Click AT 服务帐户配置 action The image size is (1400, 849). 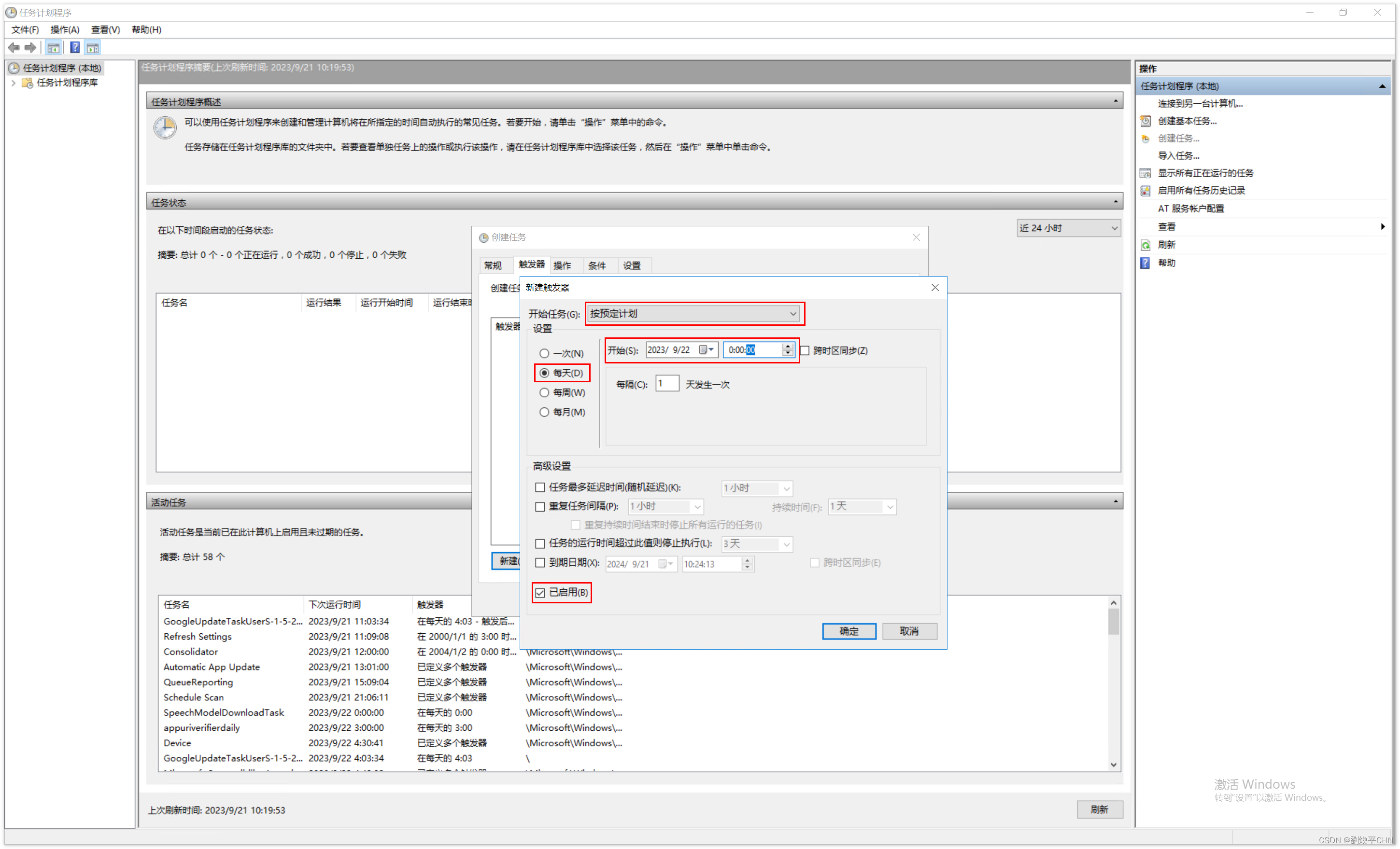pyautogui.click(x=1191, y=209)
